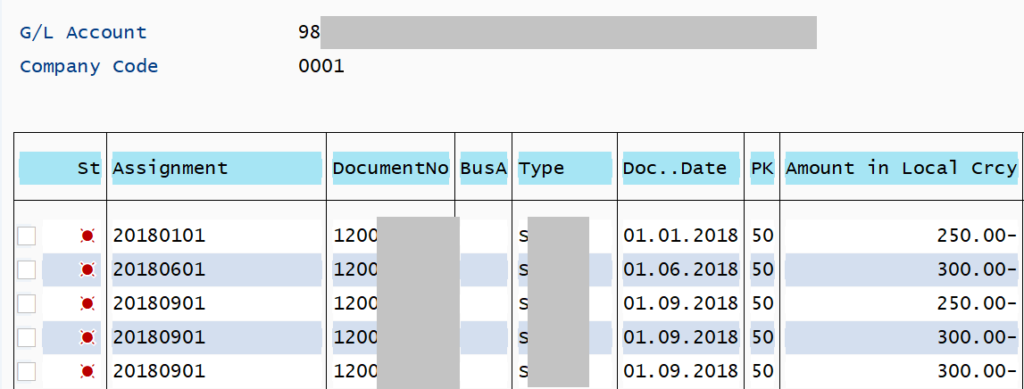Image resolution: width=1024 pixels, height=389 pixels.
Task: Click document date 01.06.2018 cell
Action: click(680, 270)
